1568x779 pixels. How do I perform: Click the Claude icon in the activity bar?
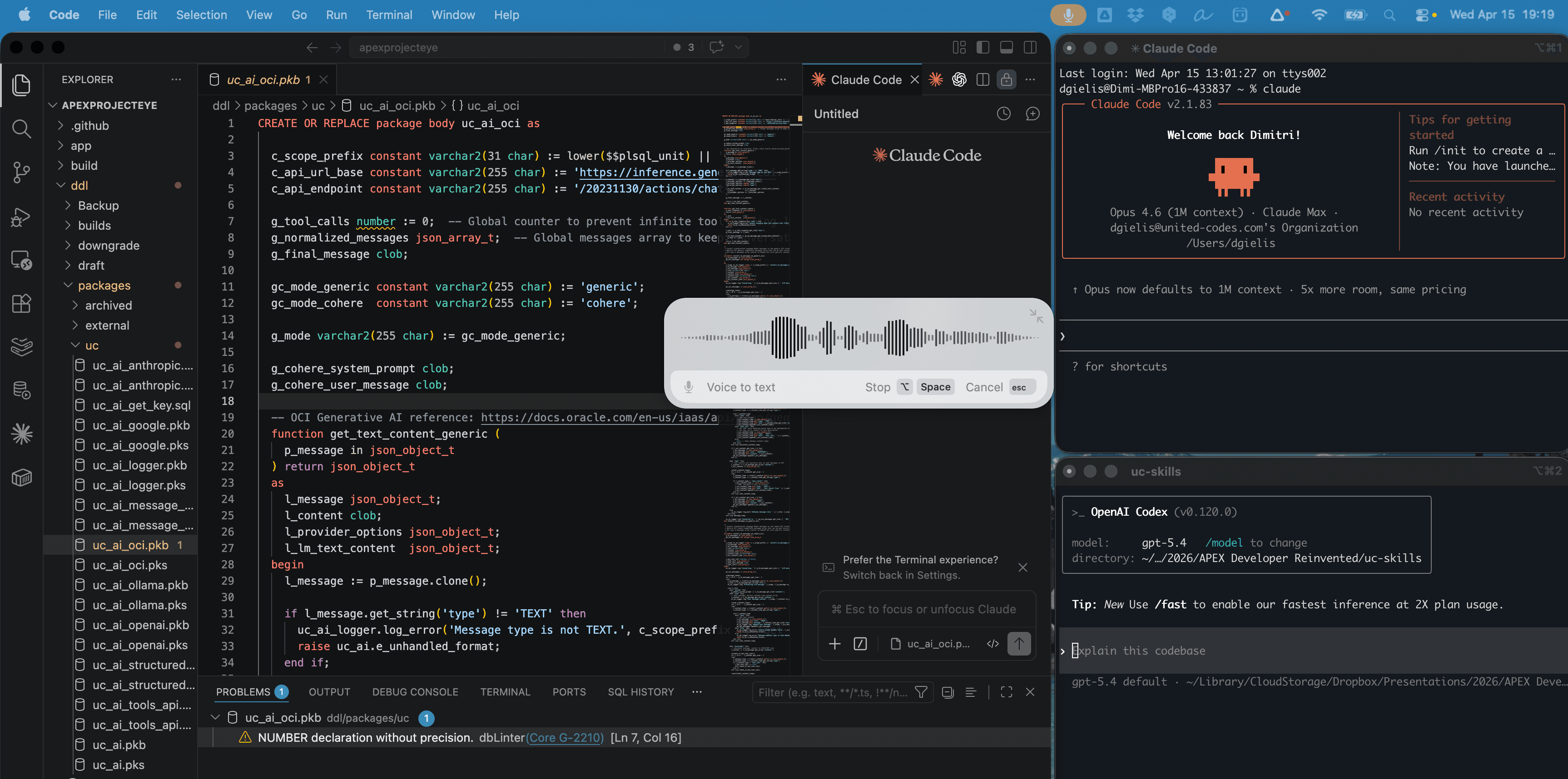point(22,434)
